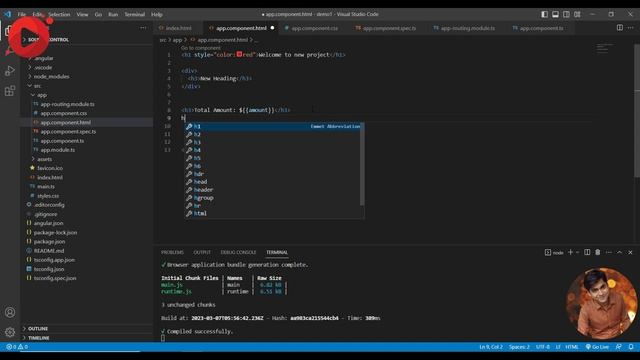Open terminal launch profile dropdown arrow
This screenshot has height=360, width=640.
(577, 252)
